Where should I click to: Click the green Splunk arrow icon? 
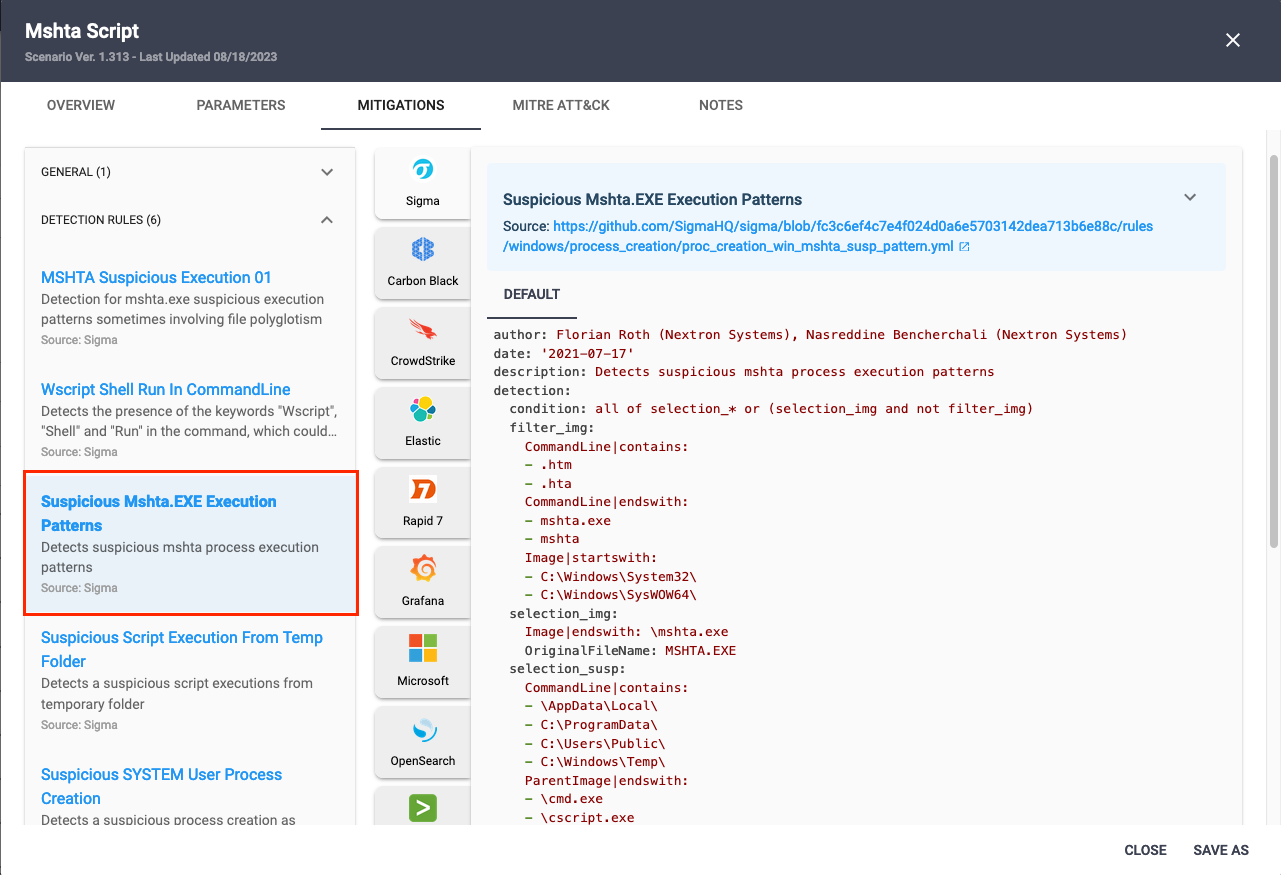coord(422,808)
